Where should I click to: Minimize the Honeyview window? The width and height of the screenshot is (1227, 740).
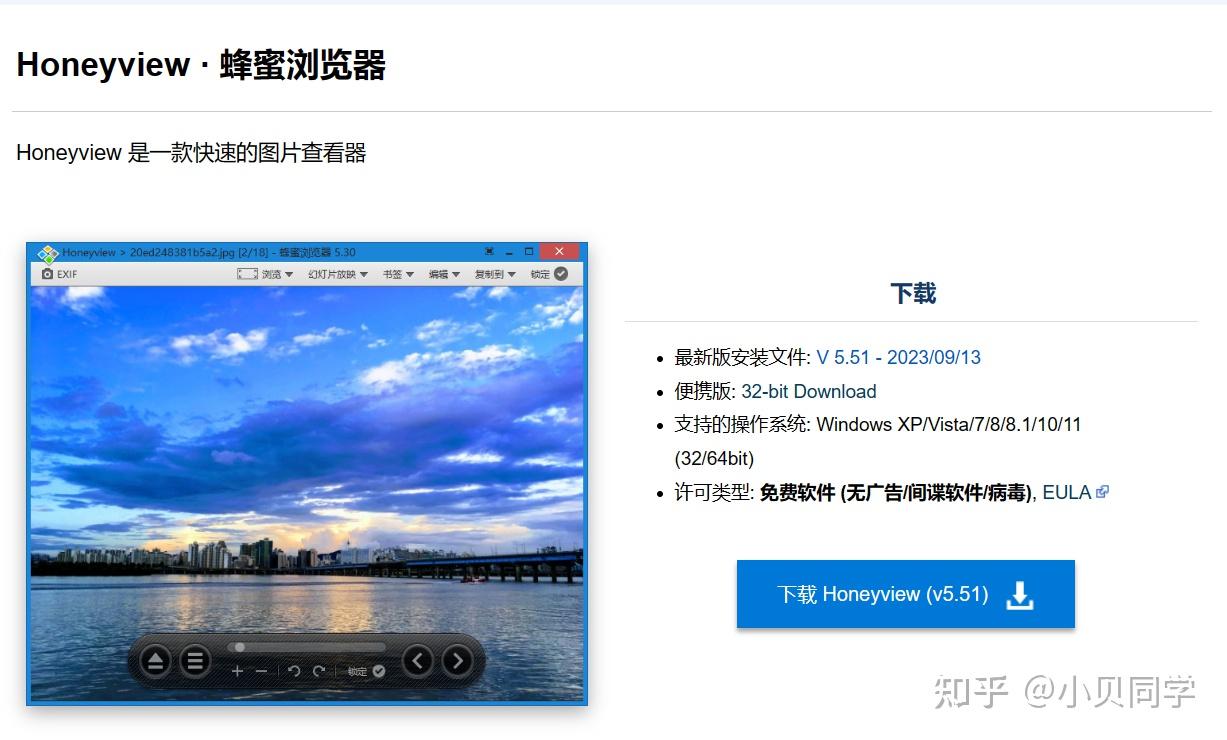coord(509,252)
